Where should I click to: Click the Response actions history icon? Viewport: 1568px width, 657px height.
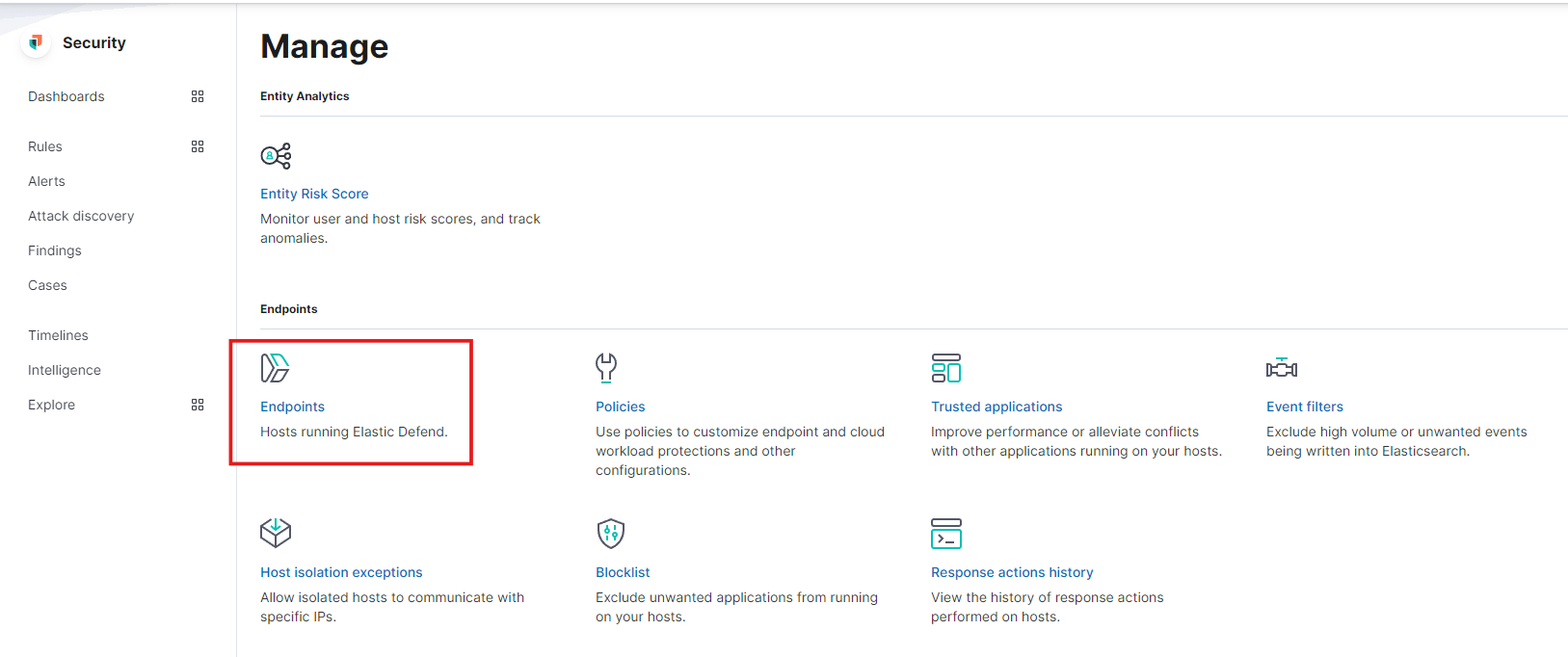click(x=946, y=533)
